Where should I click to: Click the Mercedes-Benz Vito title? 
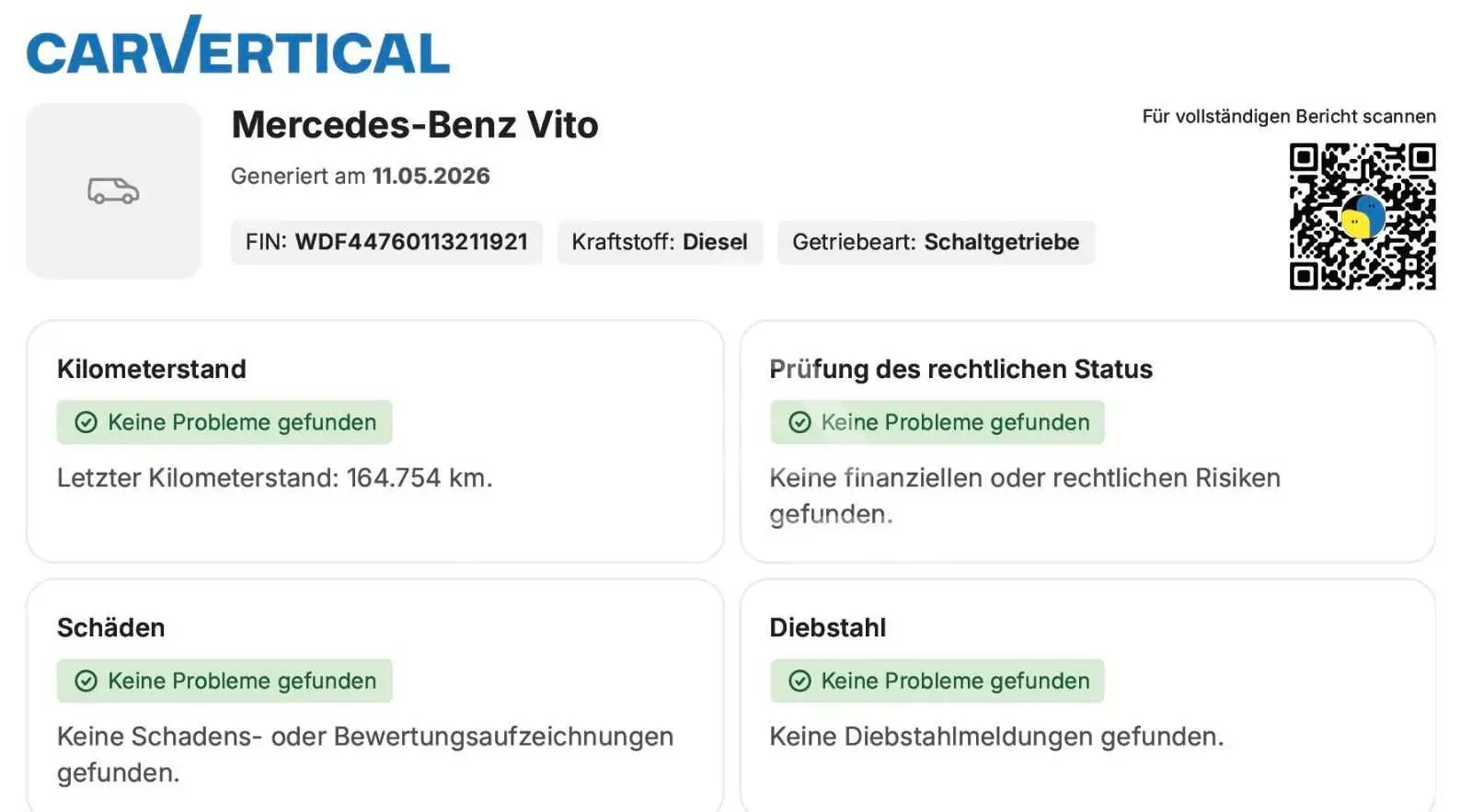point(415,125)
